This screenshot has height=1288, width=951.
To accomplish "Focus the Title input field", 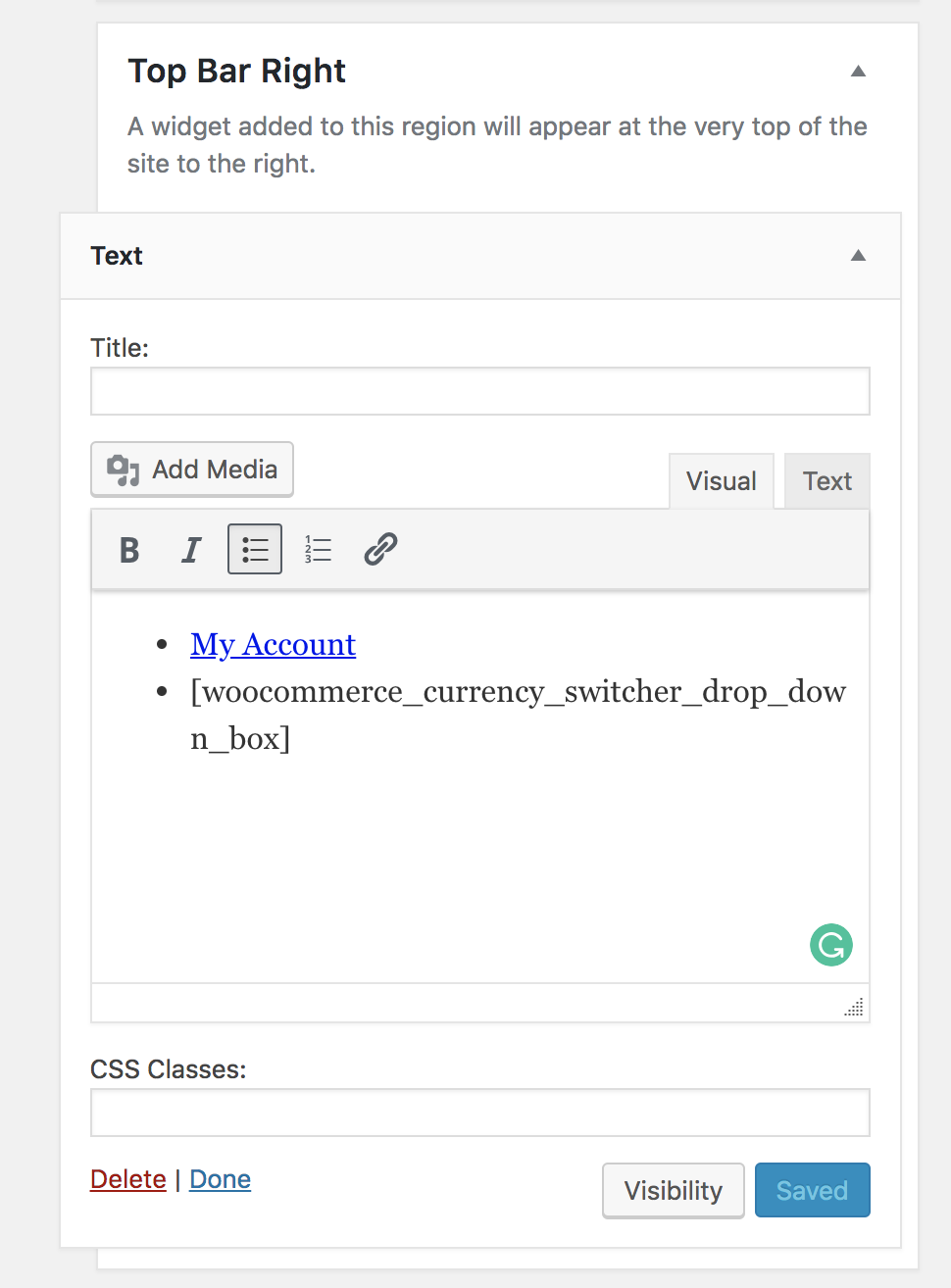I will tap(480, 391).
